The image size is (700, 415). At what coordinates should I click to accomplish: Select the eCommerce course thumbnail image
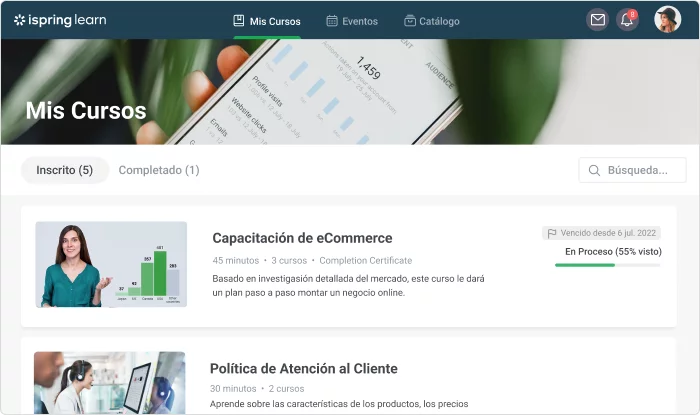(111, 264)
